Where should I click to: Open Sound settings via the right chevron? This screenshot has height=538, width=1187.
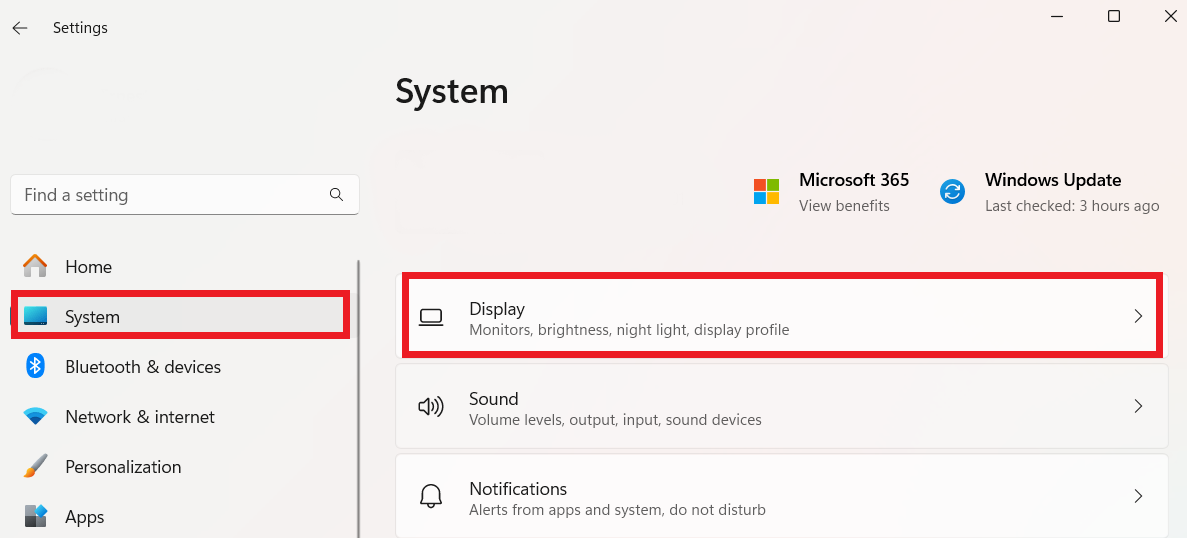[1137, 407]
